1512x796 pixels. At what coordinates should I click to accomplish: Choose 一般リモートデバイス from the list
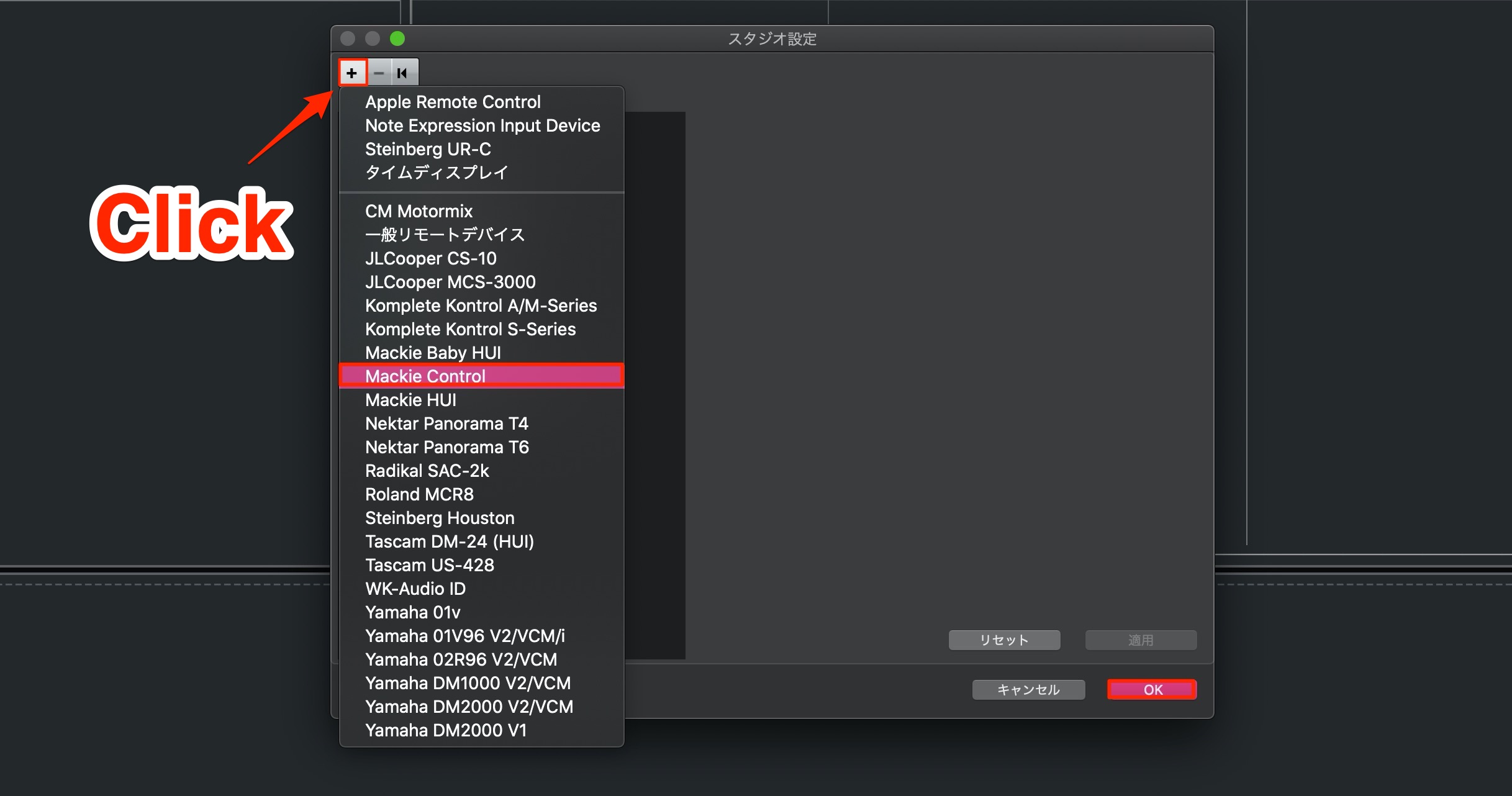(x=481, y=235)
